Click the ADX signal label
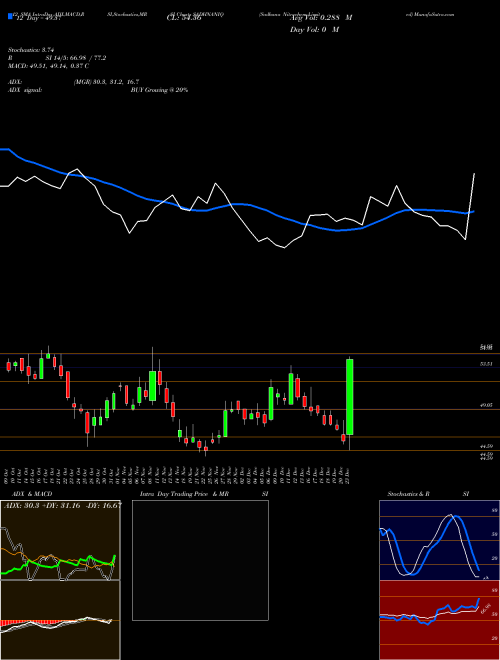Viewport: 500px width, 660px height. 24,90
